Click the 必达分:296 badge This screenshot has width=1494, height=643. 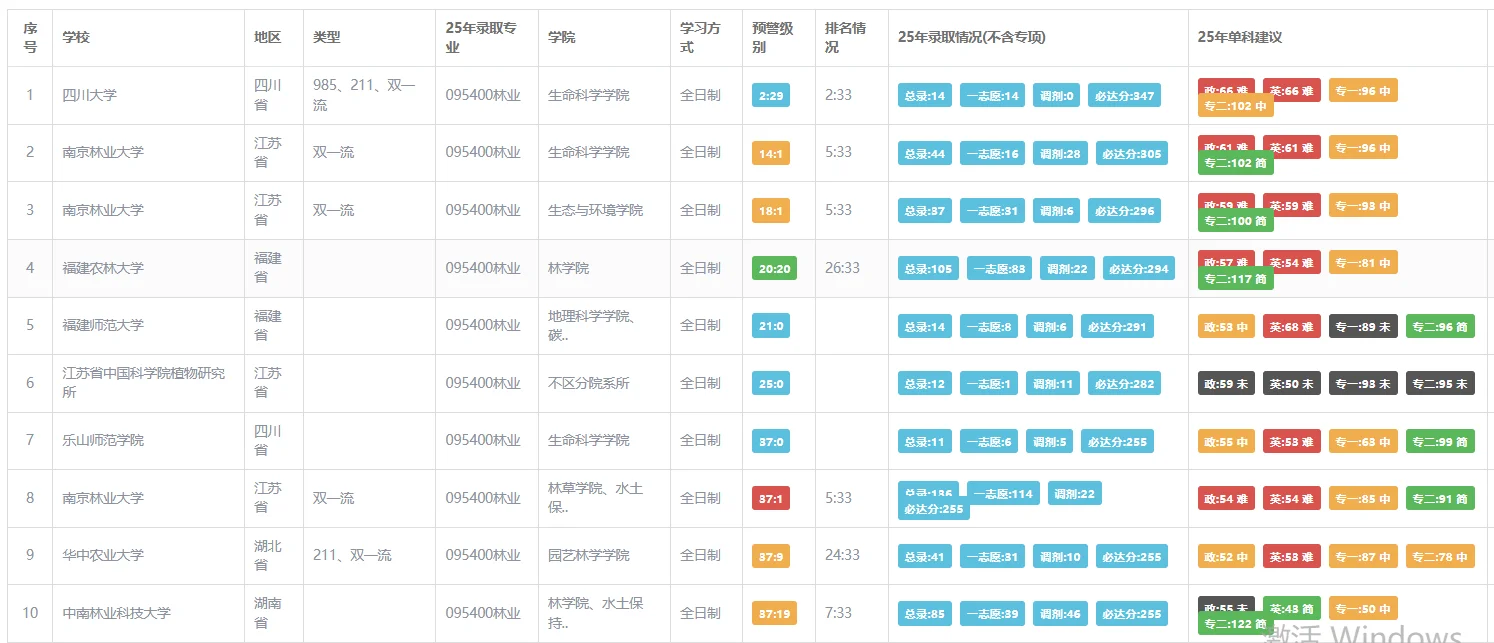click(1124, 211)
